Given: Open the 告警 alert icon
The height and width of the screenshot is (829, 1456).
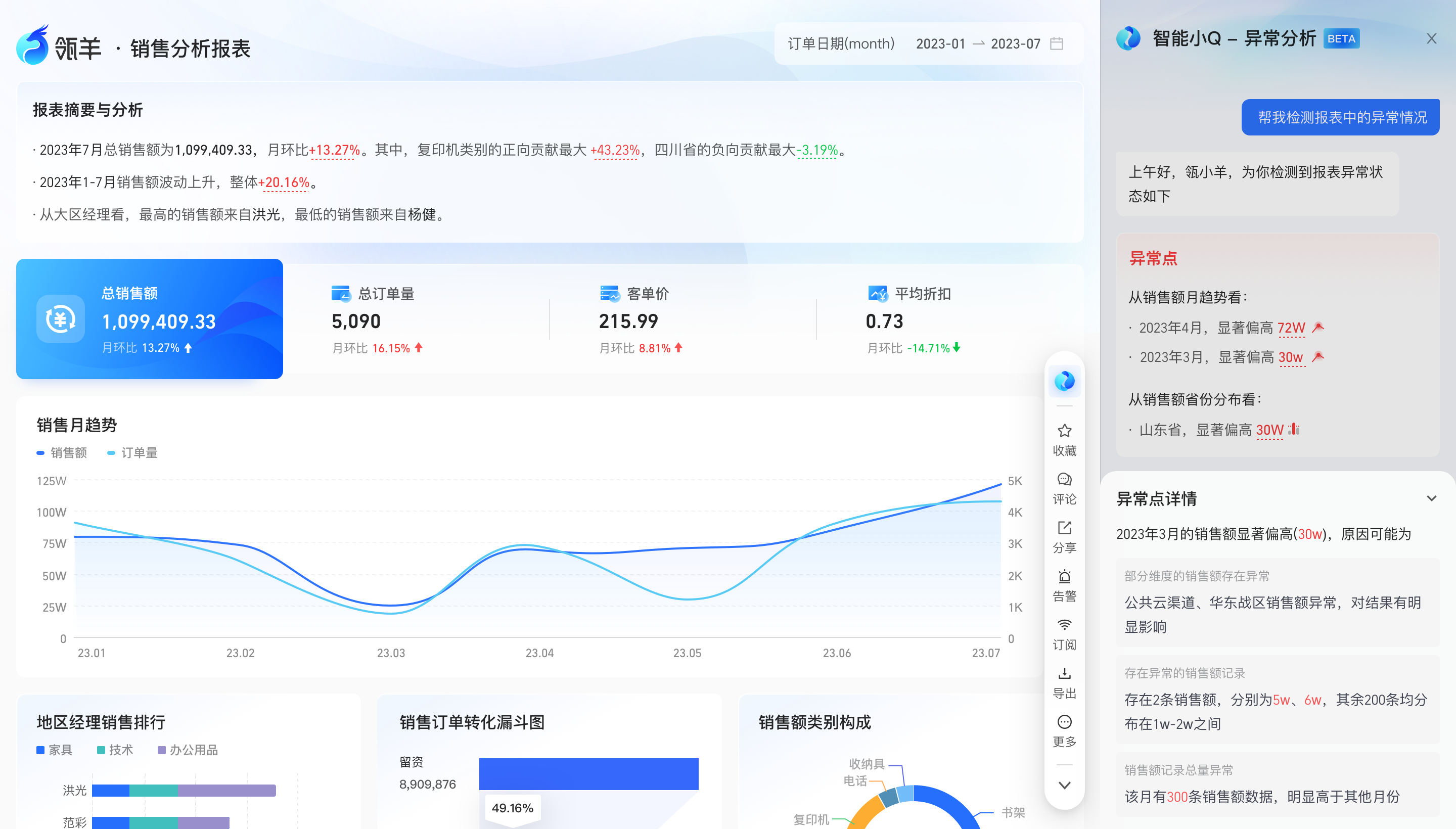Looking at the screenshot, I should 1064,576.
